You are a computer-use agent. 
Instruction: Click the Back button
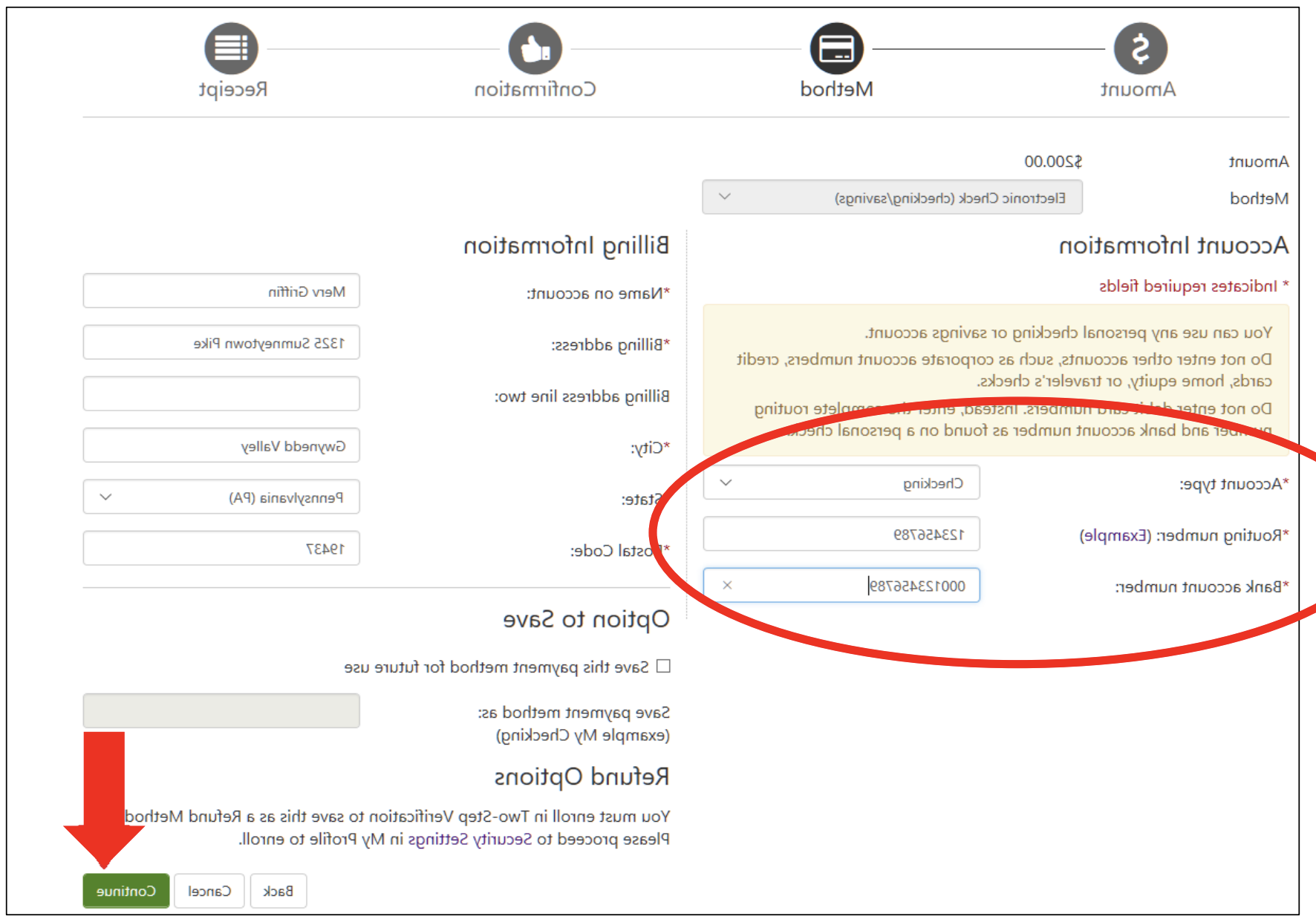tap(278, 891)
